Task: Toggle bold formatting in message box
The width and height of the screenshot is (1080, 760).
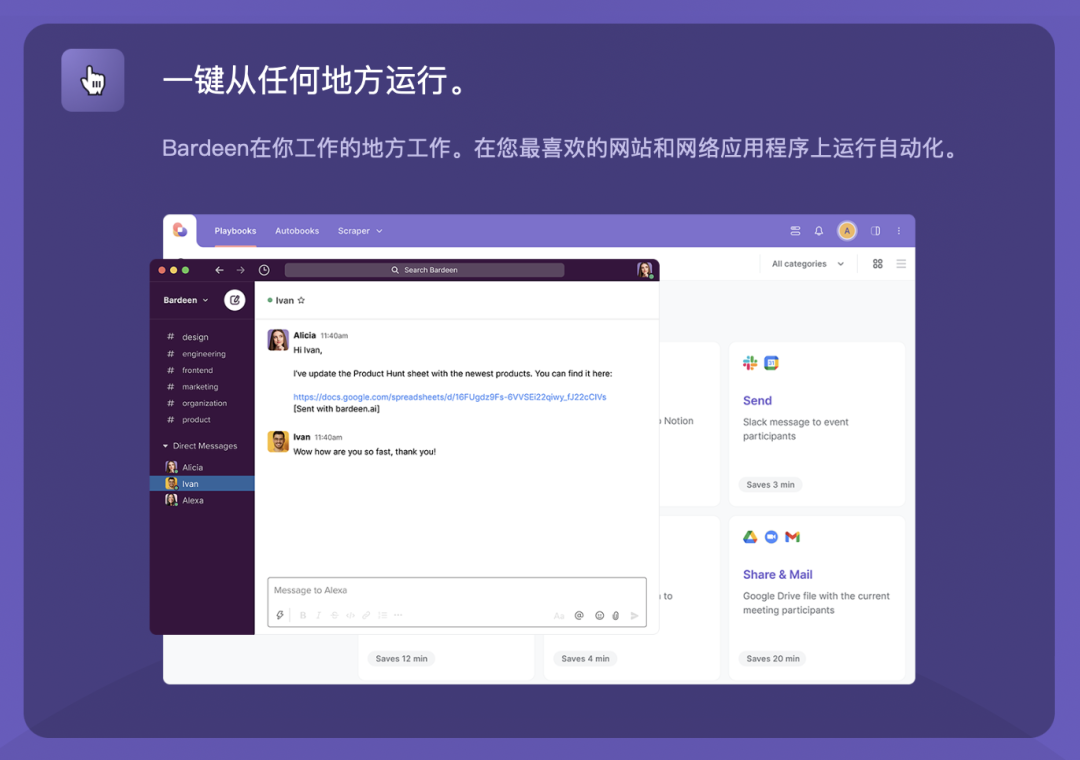Action: coord(303,615)
